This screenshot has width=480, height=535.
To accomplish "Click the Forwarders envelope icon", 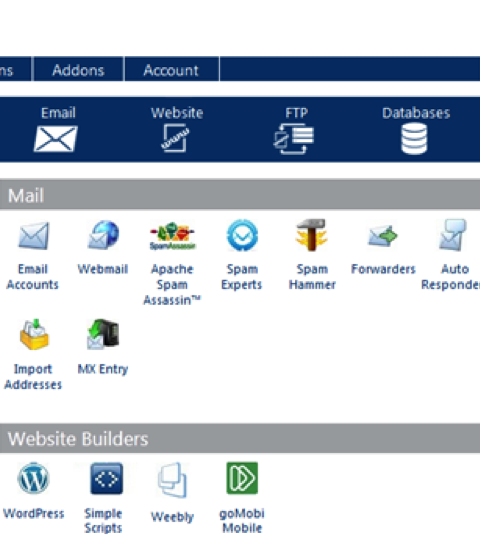I will [x=383, y=236].
